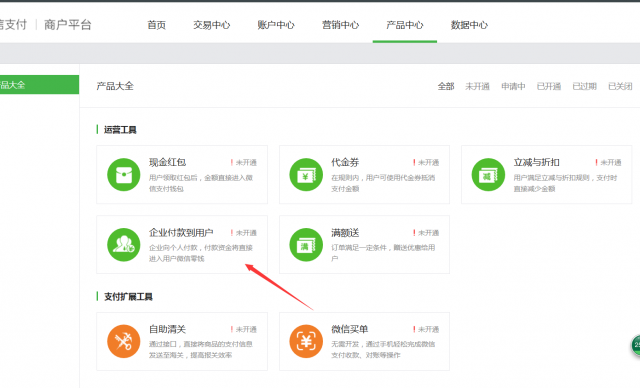Click the 满额送 card description text
This screenshot has width=640, height=388.
click(383, 253)
